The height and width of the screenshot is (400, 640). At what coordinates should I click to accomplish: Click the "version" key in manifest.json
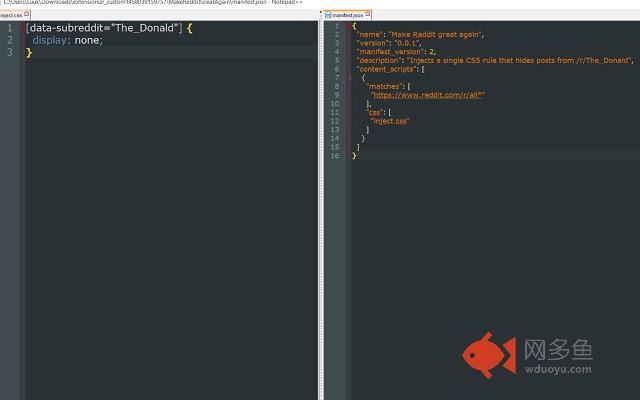coord(372,43)
